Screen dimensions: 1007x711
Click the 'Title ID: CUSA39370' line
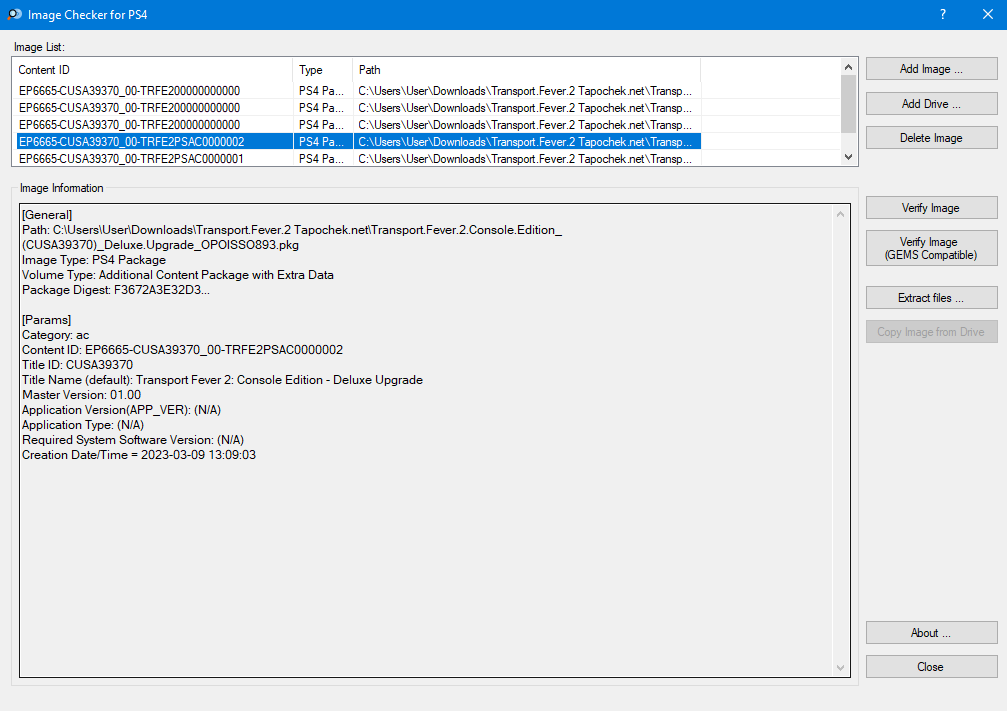click(77, 365)
